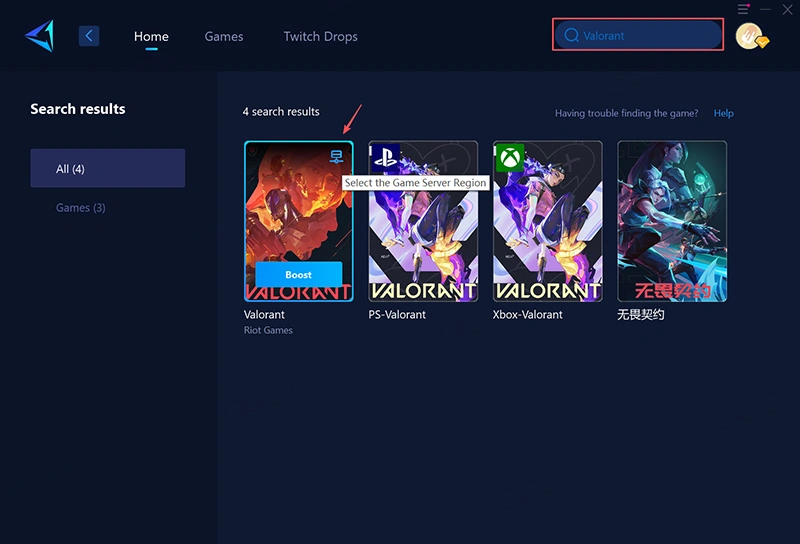Click the server region icon on Valorant
800x544 pixels.
coord(336,156)
